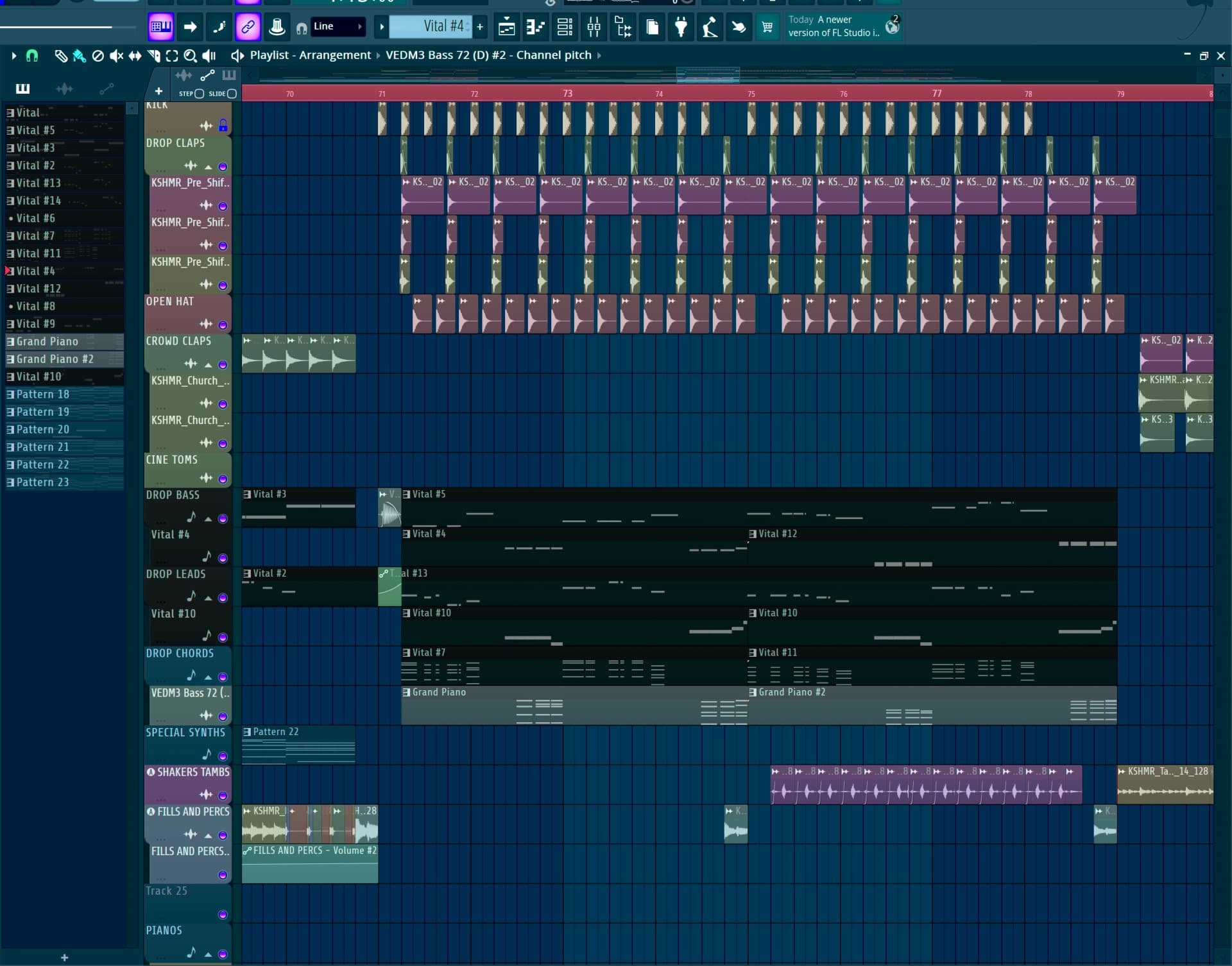The height and width of the screenshot is (966, 1232).
Task: Select the delete tool circle-slash icon
Action: point(98,56)
